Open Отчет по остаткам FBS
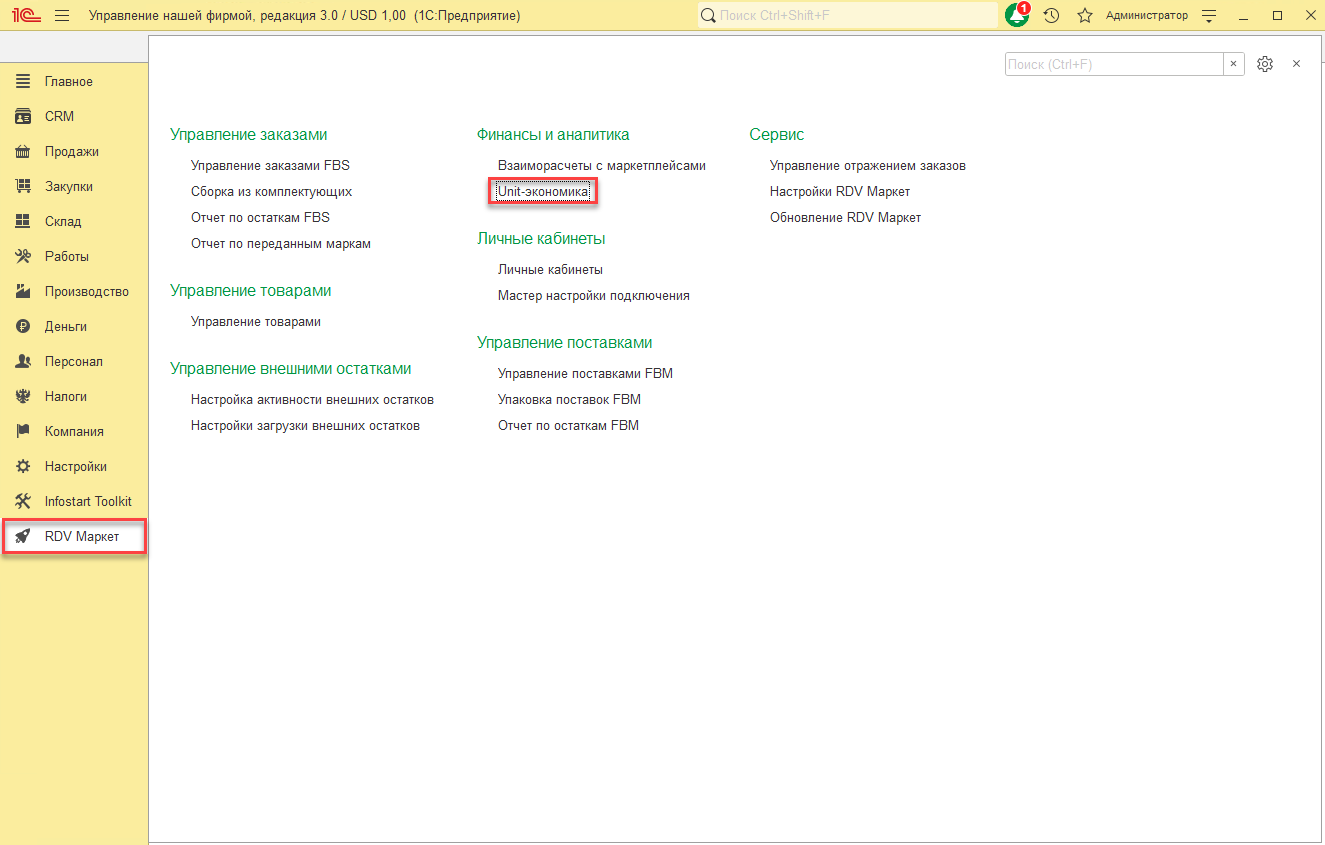Screen dimensions: 1325x845 [x=260, y=217]
